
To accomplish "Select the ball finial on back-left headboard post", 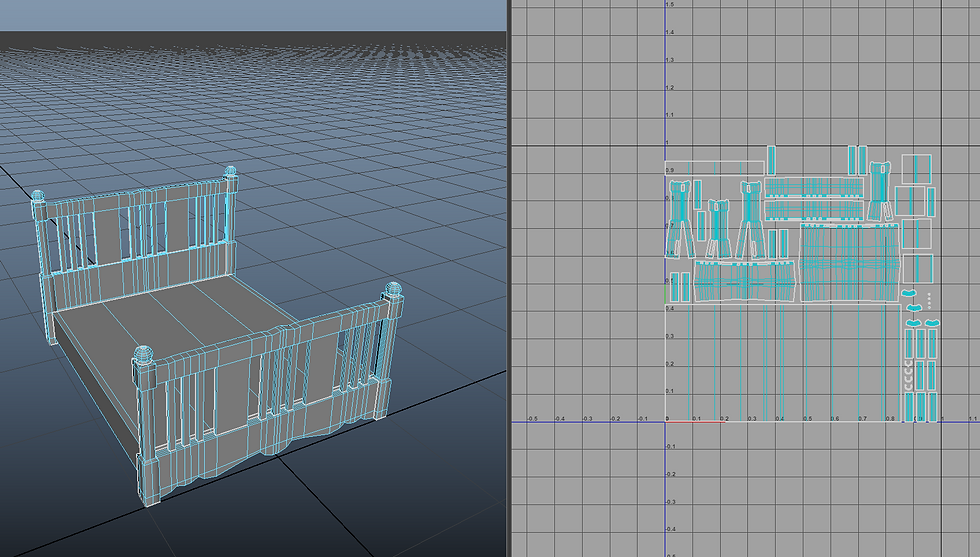I will point(39,196).
